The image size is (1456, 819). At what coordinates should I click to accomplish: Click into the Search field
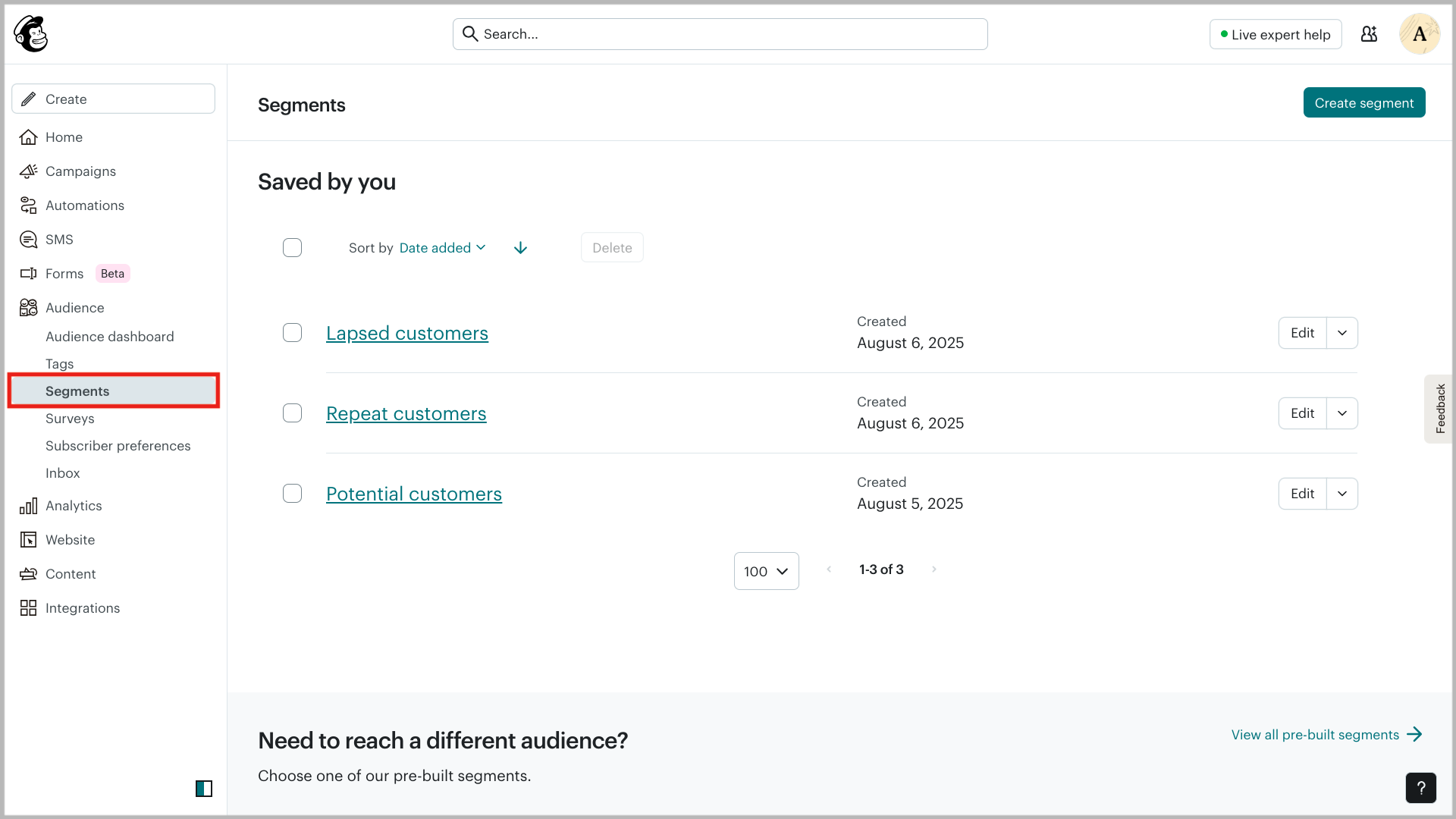(x=720, y=34)
